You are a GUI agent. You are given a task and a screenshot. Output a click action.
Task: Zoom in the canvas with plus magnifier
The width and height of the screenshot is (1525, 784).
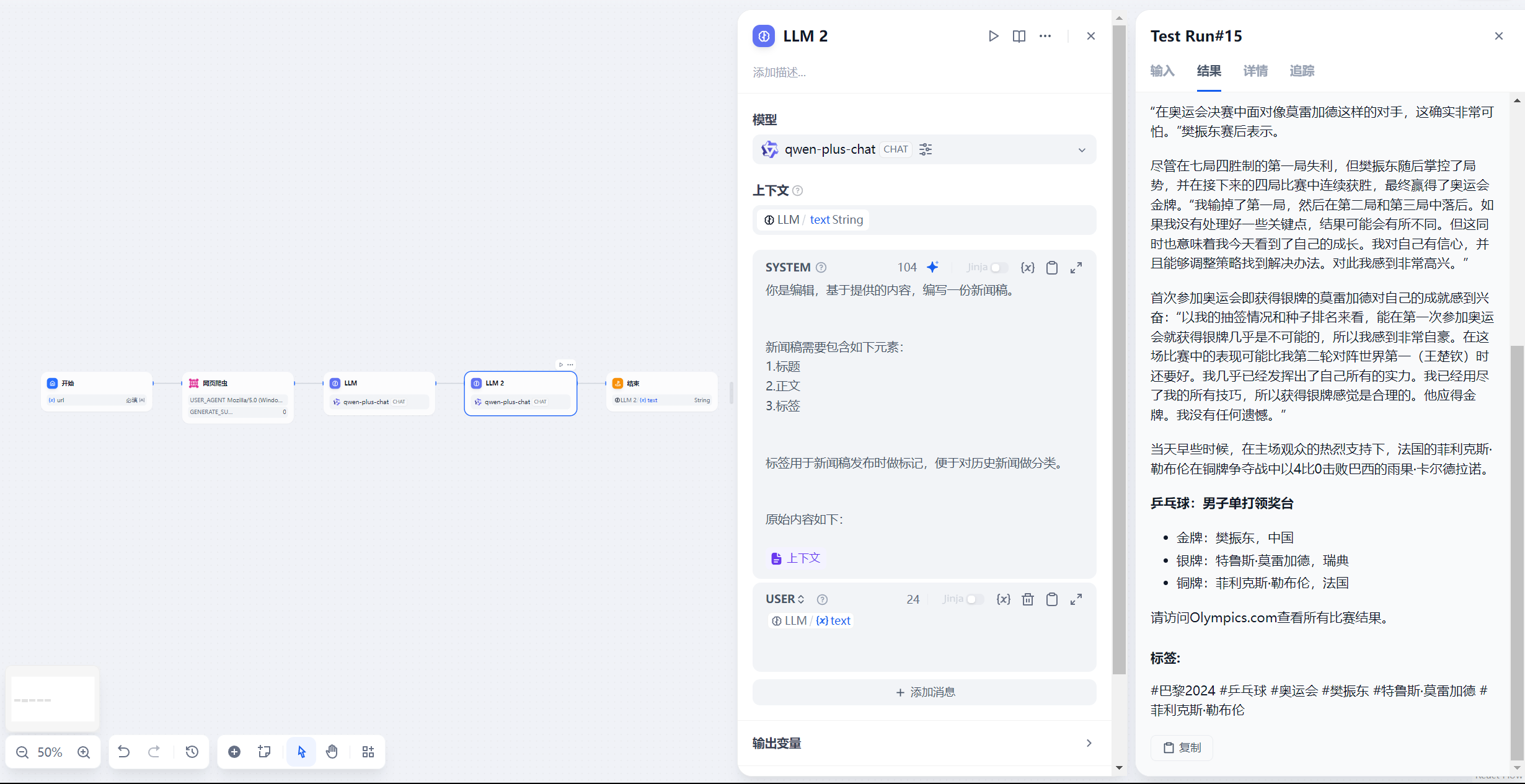(x=84, y=752)
